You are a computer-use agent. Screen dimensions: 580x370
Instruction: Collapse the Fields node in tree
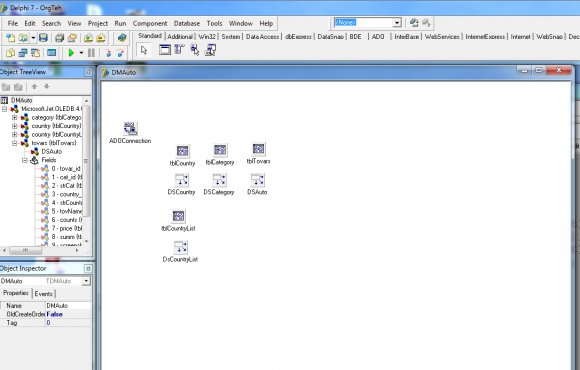(x=24, y=160)
